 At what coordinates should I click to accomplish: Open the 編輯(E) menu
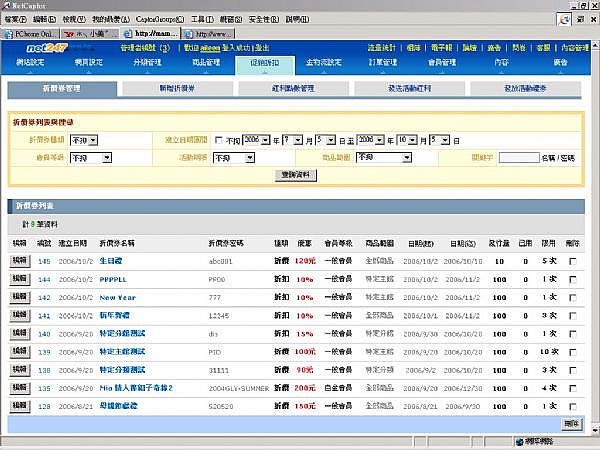pyautogui.click(x=44, y=19)
